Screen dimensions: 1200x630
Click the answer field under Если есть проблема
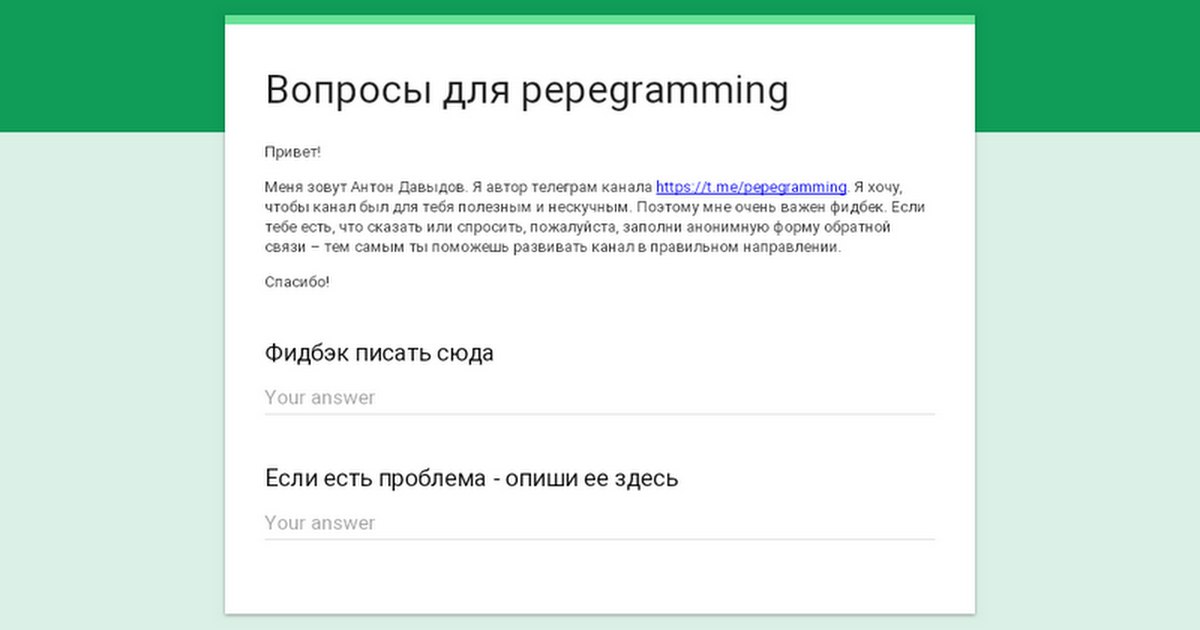(600, 523)
